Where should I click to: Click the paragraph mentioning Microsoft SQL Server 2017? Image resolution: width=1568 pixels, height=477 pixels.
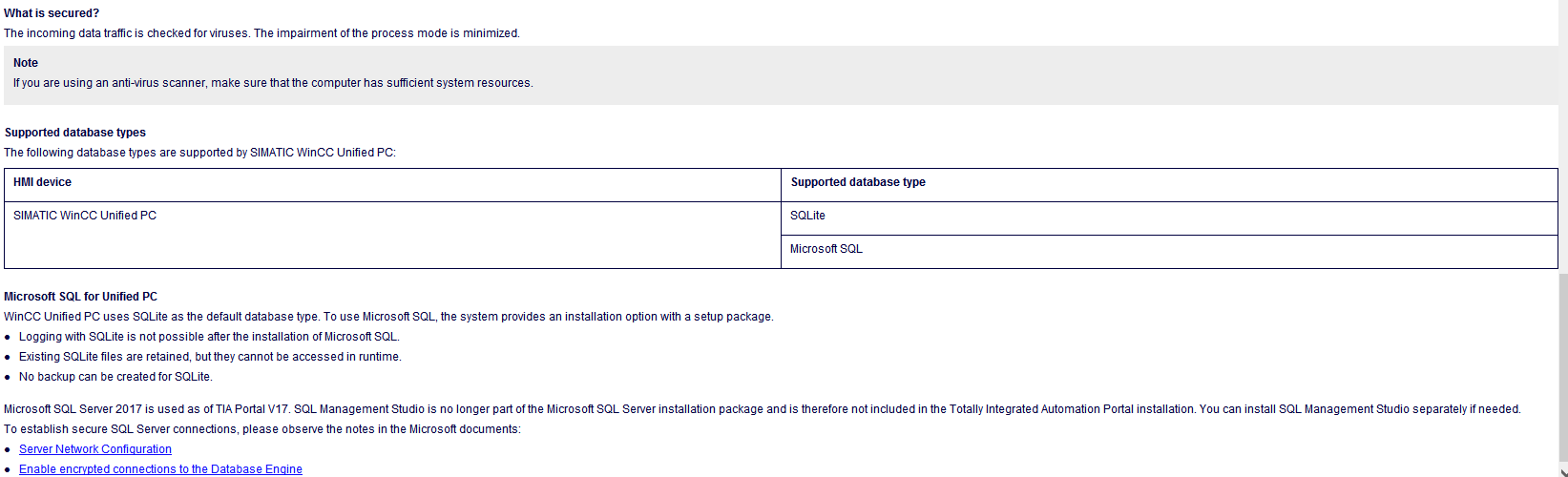[762, 409]
